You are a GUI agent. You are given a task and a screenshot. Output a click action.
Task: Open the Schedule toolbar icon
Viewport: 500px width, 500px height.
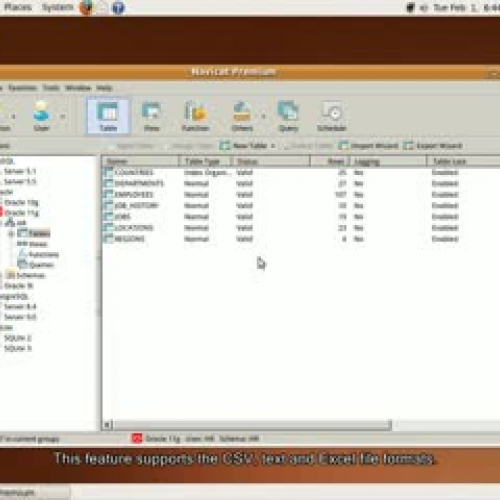(332, 117)
